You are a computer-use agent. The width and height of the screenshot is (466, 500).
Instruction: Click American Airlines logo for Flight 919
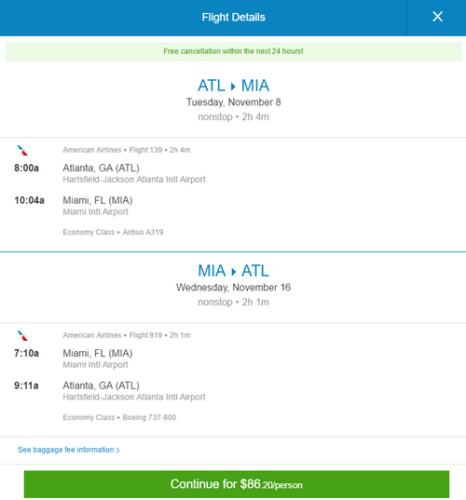[23, 335]
